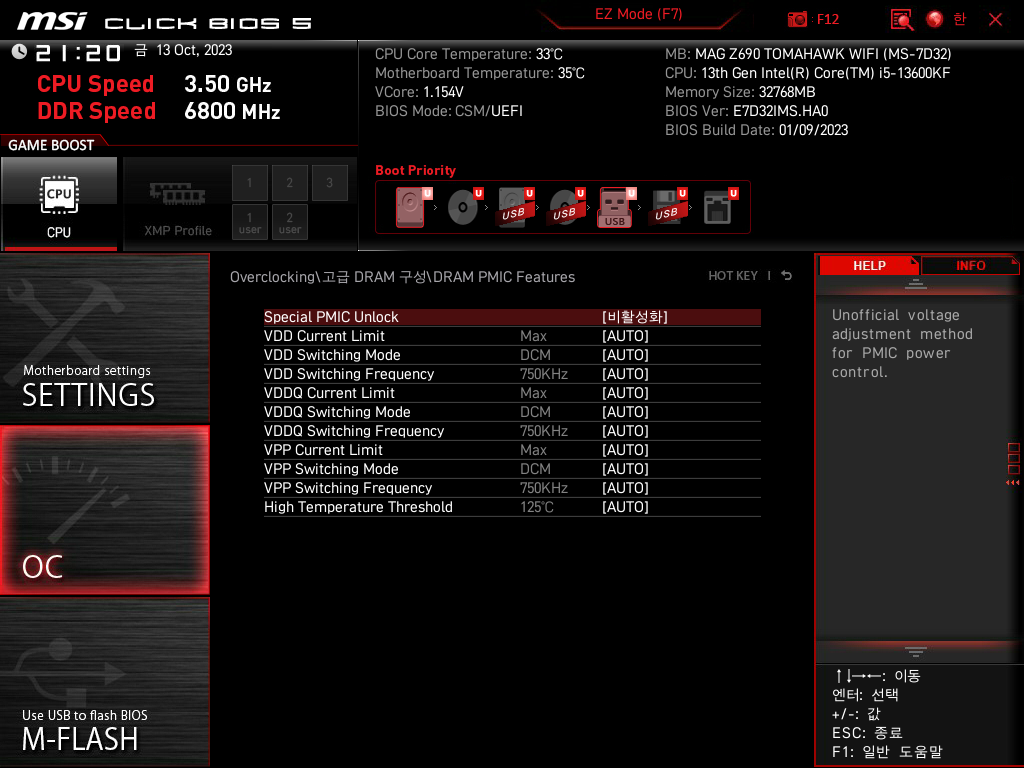Select the network boot device icon
Image resolution: width=1024 pixels, height=768 pixels.
(720, 207)
